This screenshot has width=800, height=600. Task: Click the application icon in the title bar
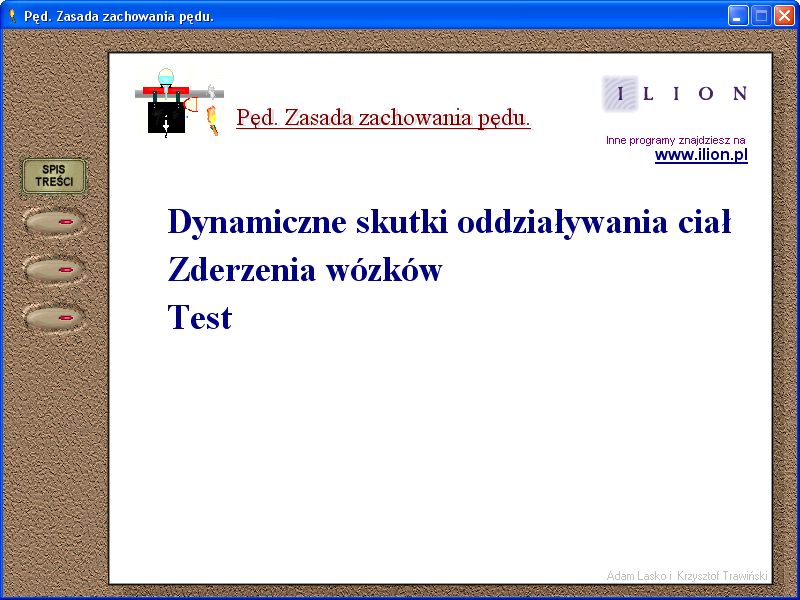12,15
